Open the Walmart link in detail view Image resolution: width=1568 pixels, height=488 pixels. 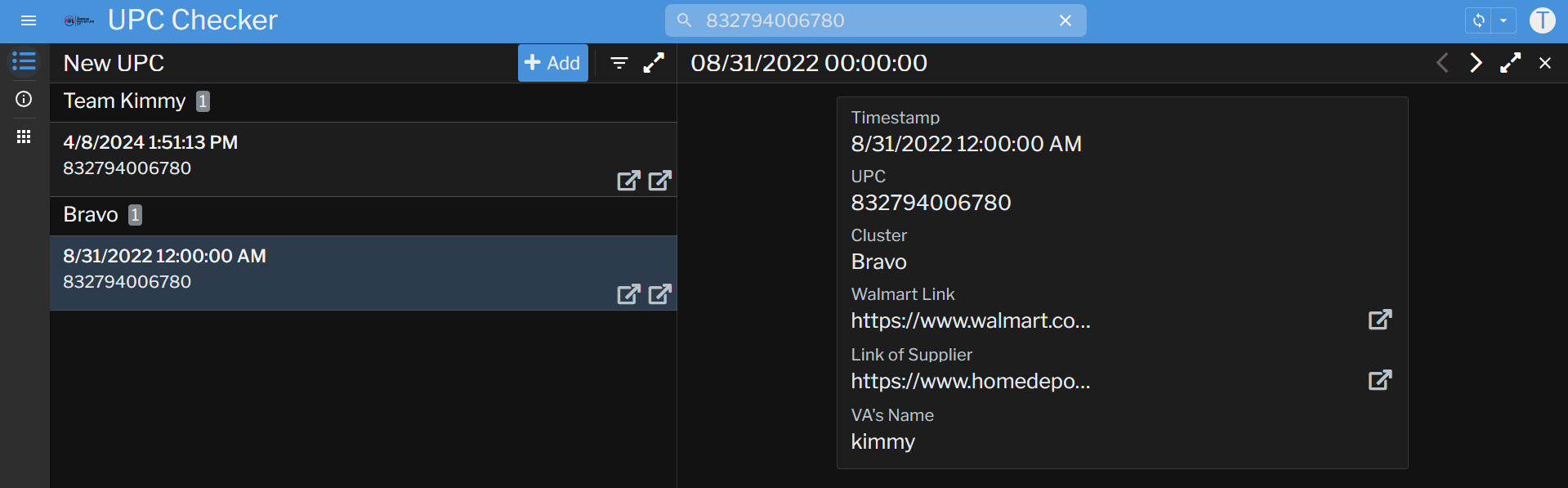click(x=1379, y=320)
